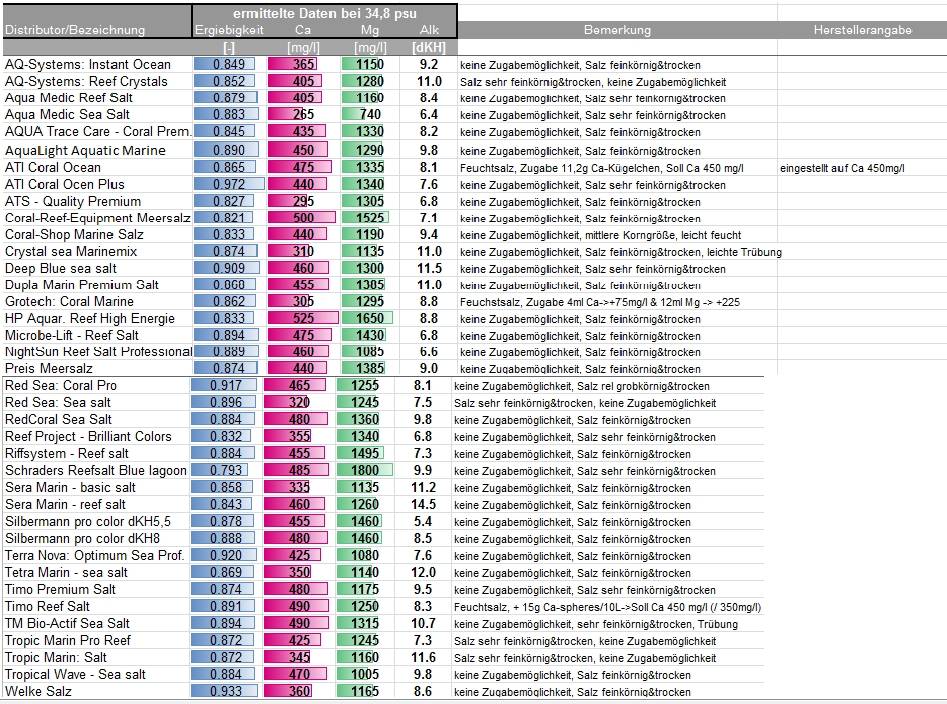Click Ca value 525 for HP Aquar. Reef
The image size is (947, 704).
pyautogui.click(x=303, y=318)
